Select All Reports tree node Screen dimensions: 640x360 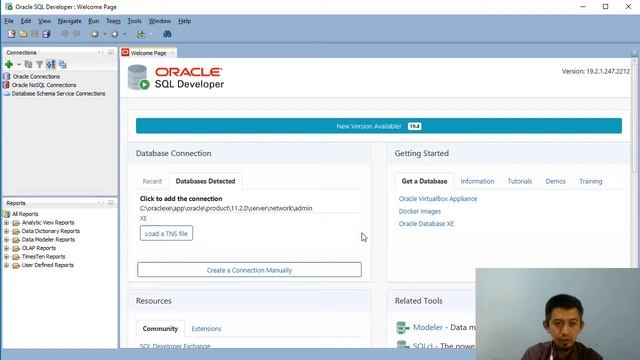pos(25,214)
